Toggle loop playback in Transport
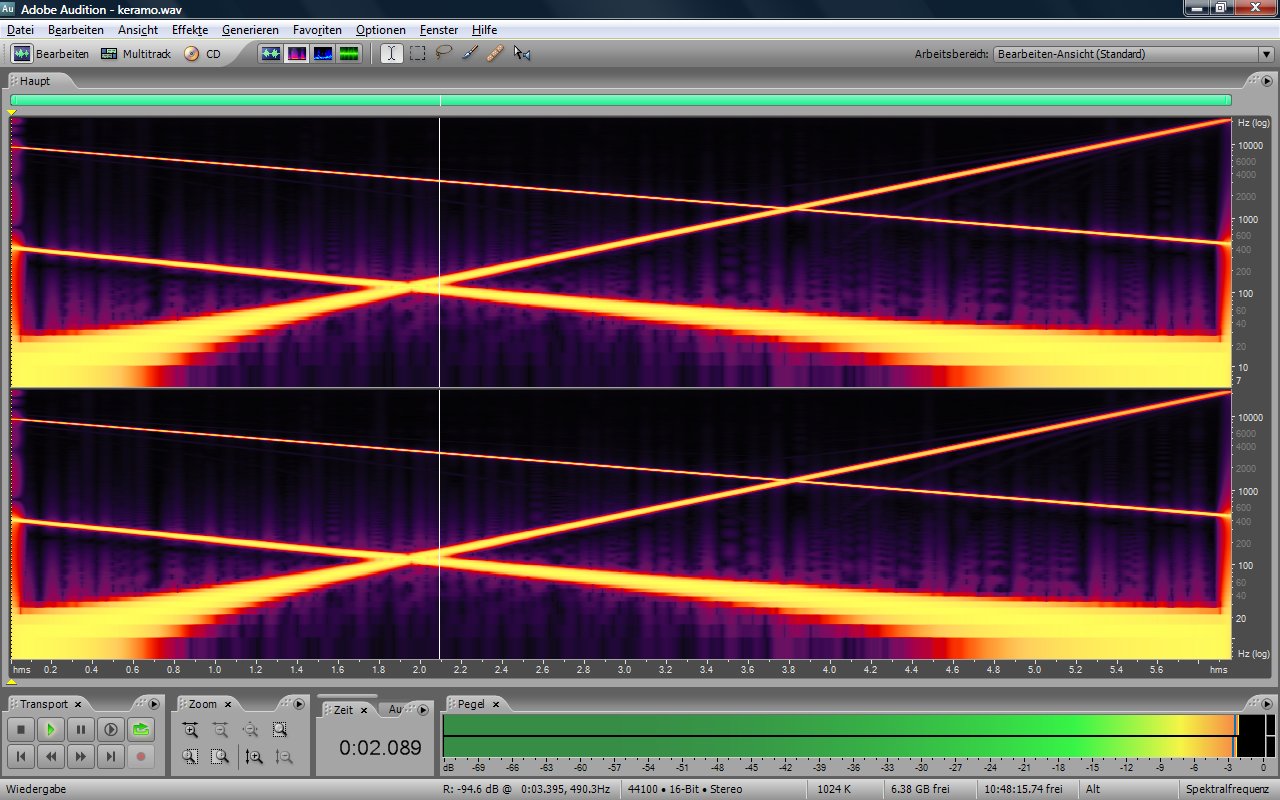The height and width of the screenshot is (800, 1280). [141, 730]
